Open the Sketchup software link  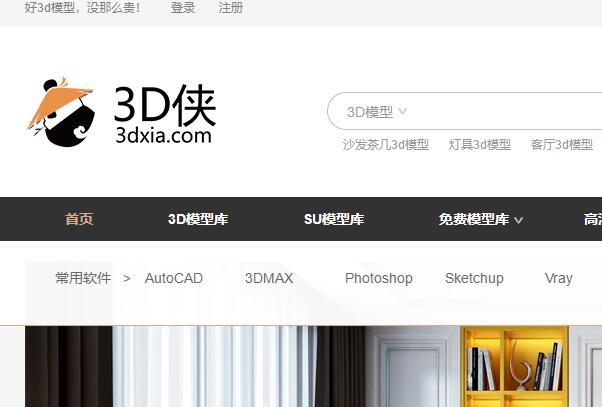pyautogui.click(x=474, y=278)
